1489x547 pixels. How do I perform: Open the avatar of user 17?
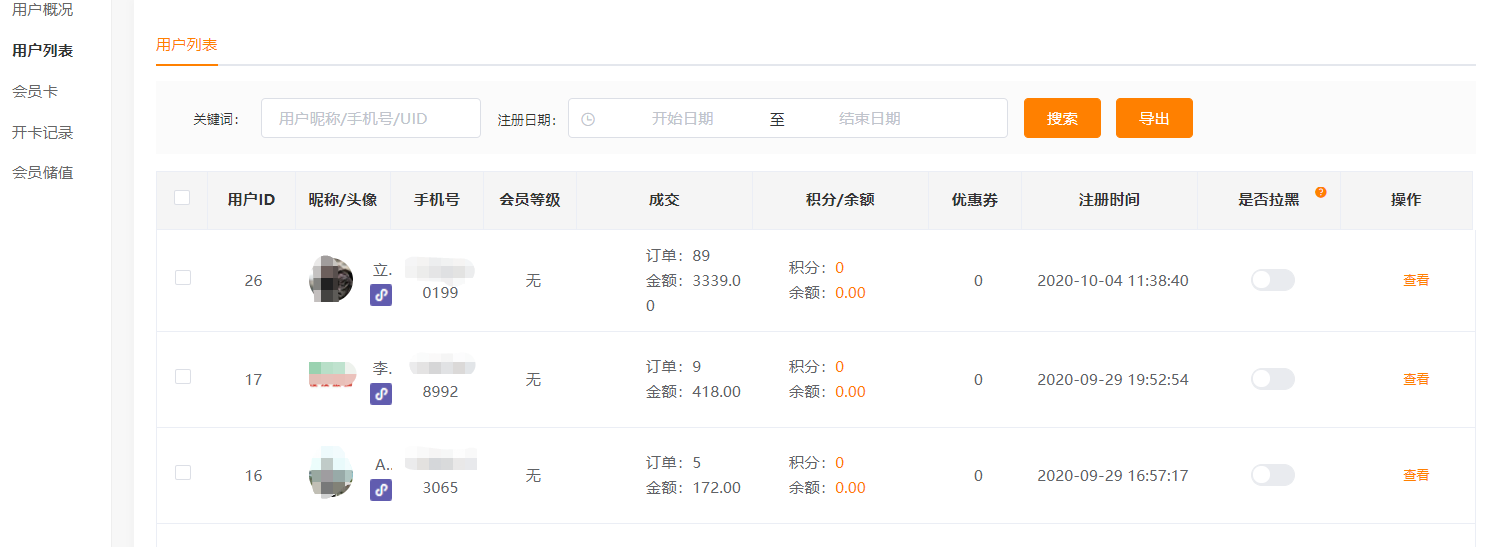click(331, 375)
